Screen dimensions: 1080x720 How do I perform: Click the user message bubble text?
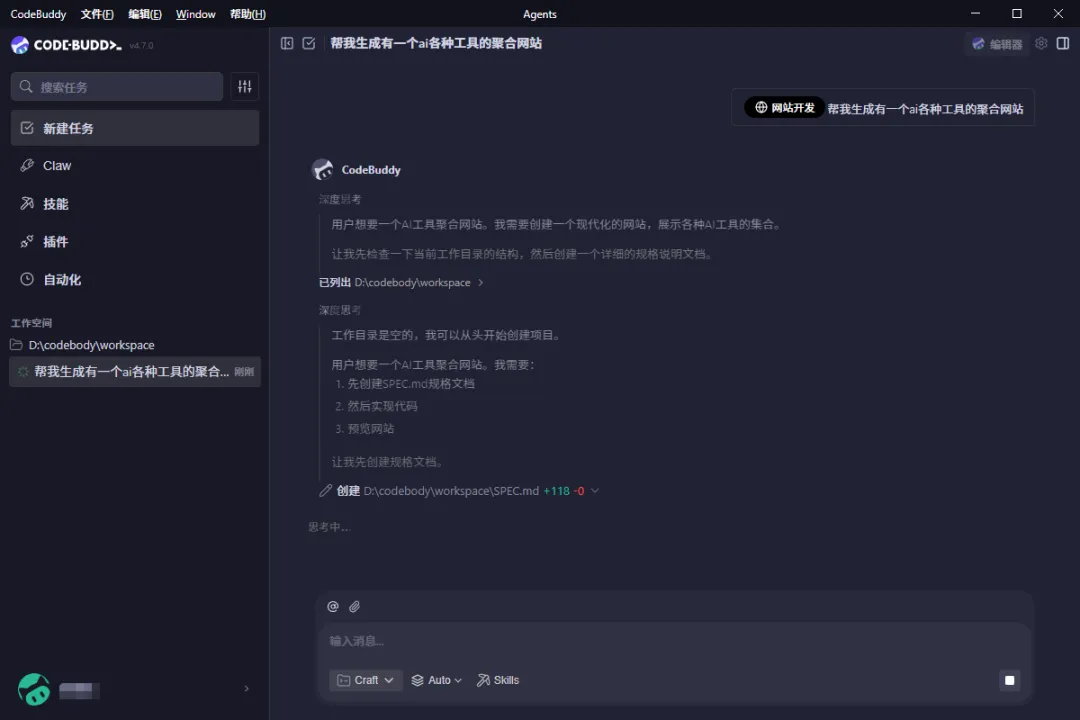(x=925, y=109)
